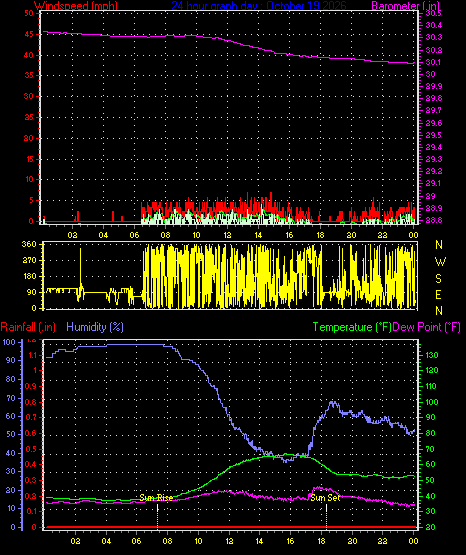The image size is (466, 555).
Task: Click the "270" wind direction axis value
Action: tap(29, 261)
